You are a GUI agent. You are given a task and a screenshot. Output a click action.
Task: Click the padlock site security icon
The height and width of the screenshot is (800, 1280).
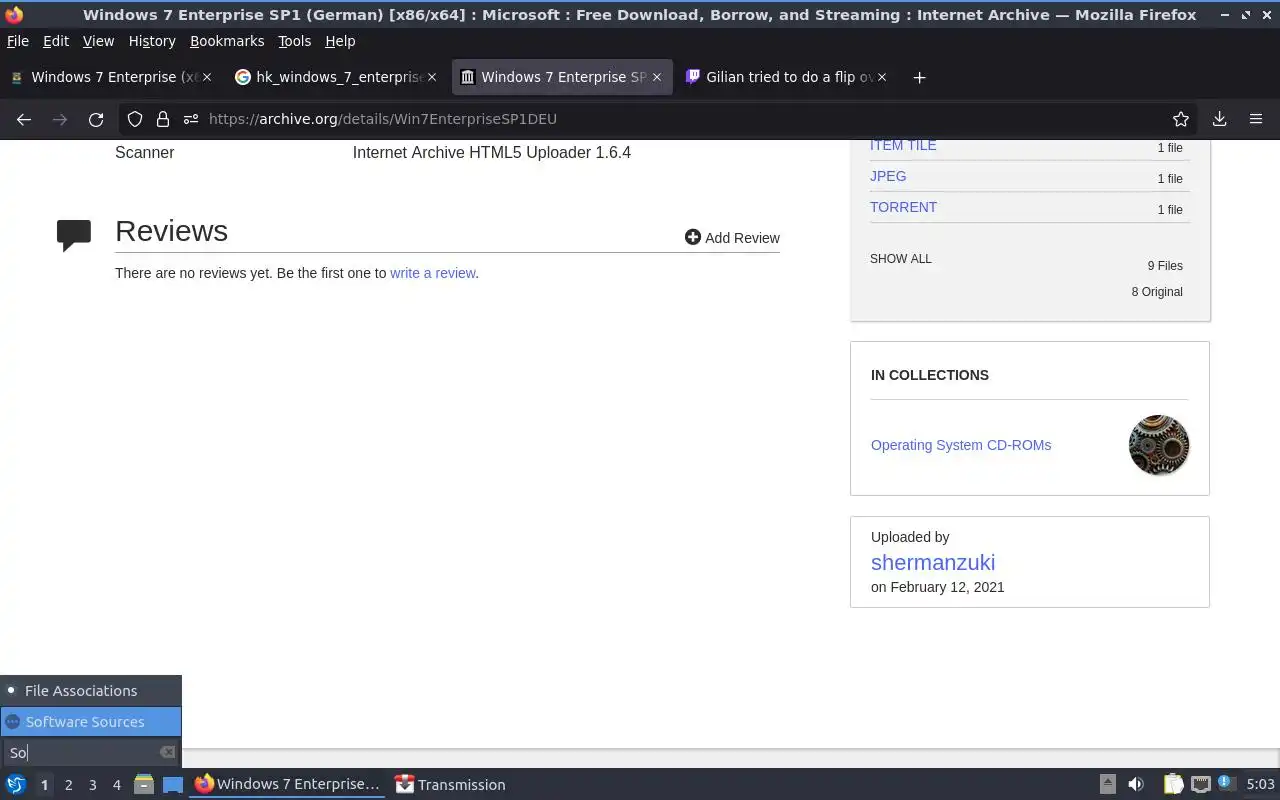tap(162, 119)
